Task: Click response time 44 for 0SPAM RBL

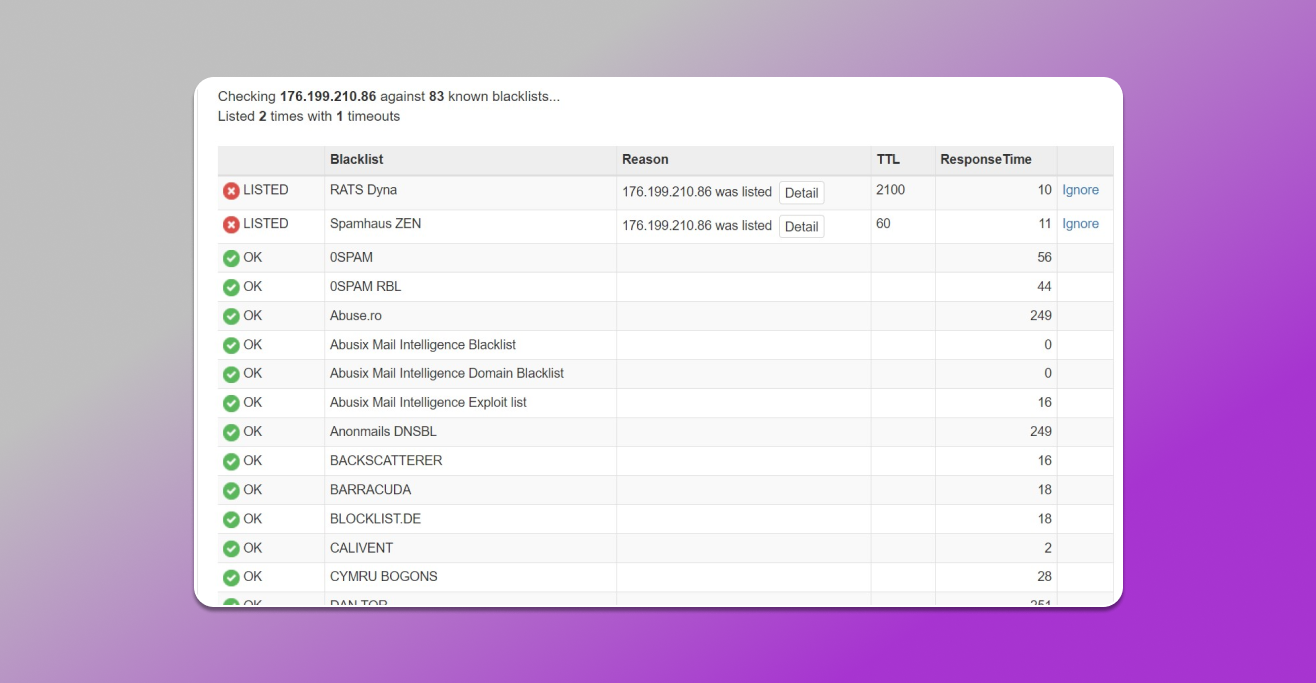Action: point(1044,286)
